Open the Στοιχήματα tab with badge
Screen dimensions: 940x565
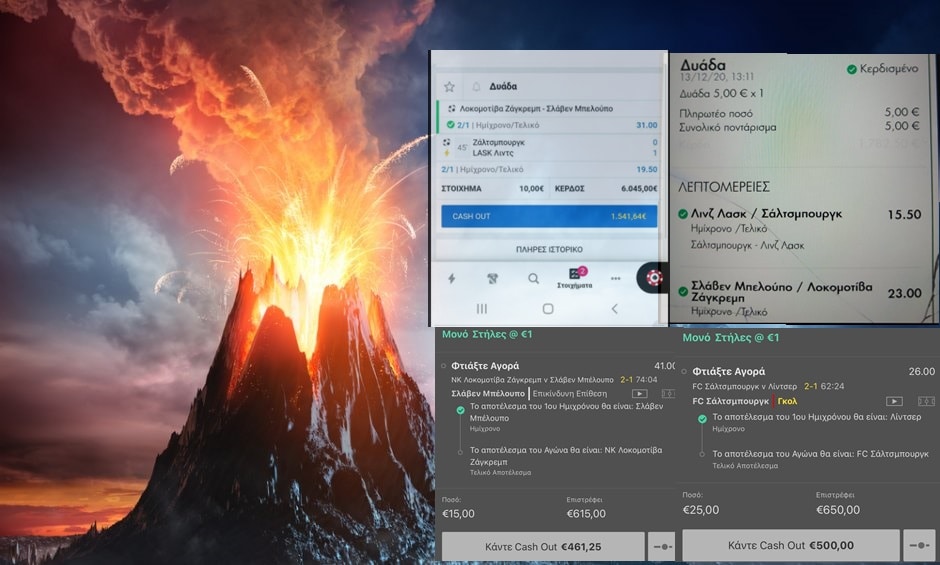(x=574, y=279)
